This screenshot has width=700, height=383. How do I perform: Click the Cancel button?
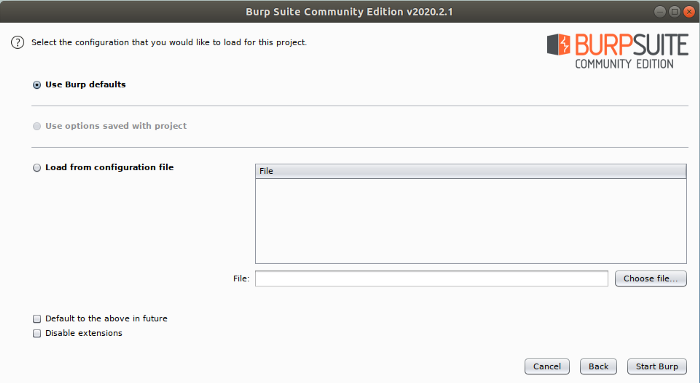[x=547, y=366]
